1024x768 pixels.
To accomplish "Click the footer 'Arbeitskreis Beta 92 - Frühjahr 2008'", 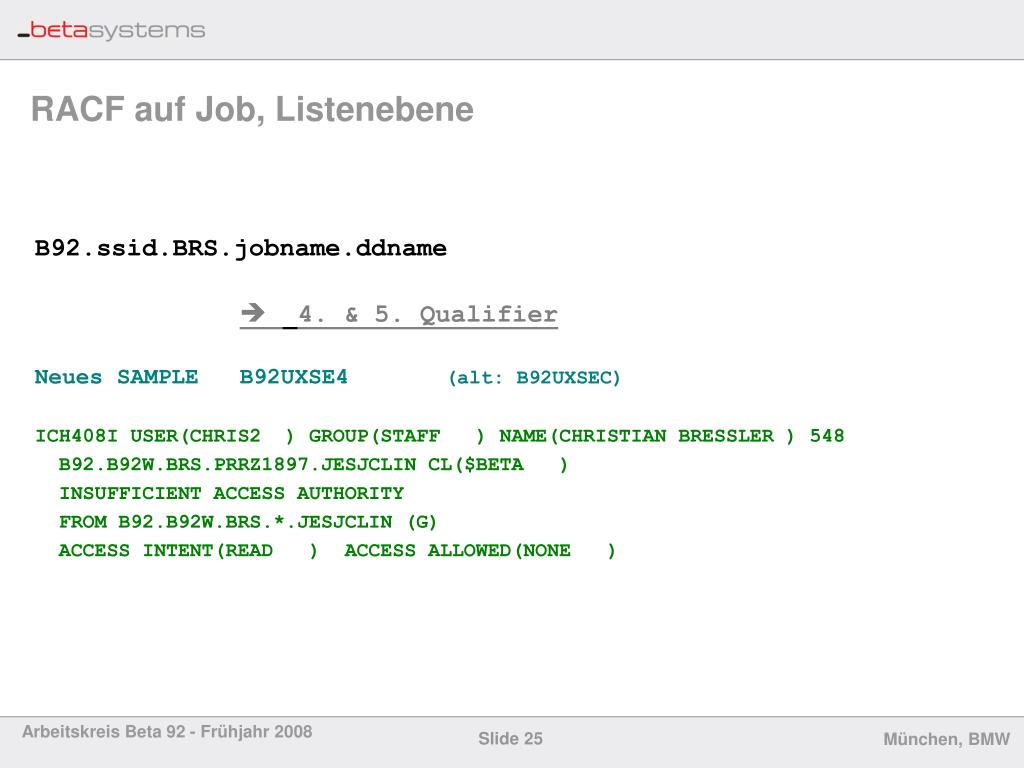I will pos(167,731).
